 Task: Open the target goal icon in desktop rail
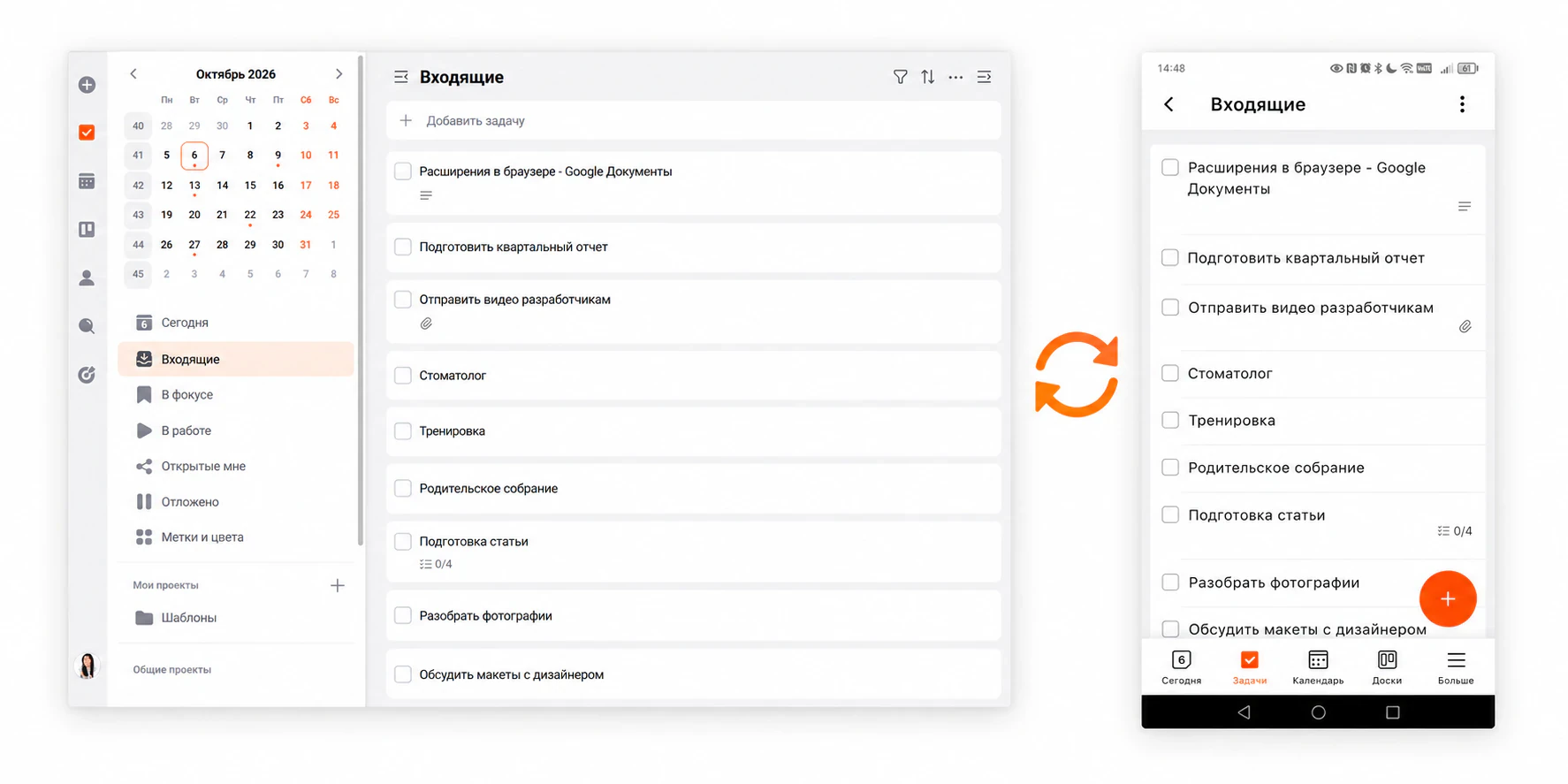[x=87, y=375]
